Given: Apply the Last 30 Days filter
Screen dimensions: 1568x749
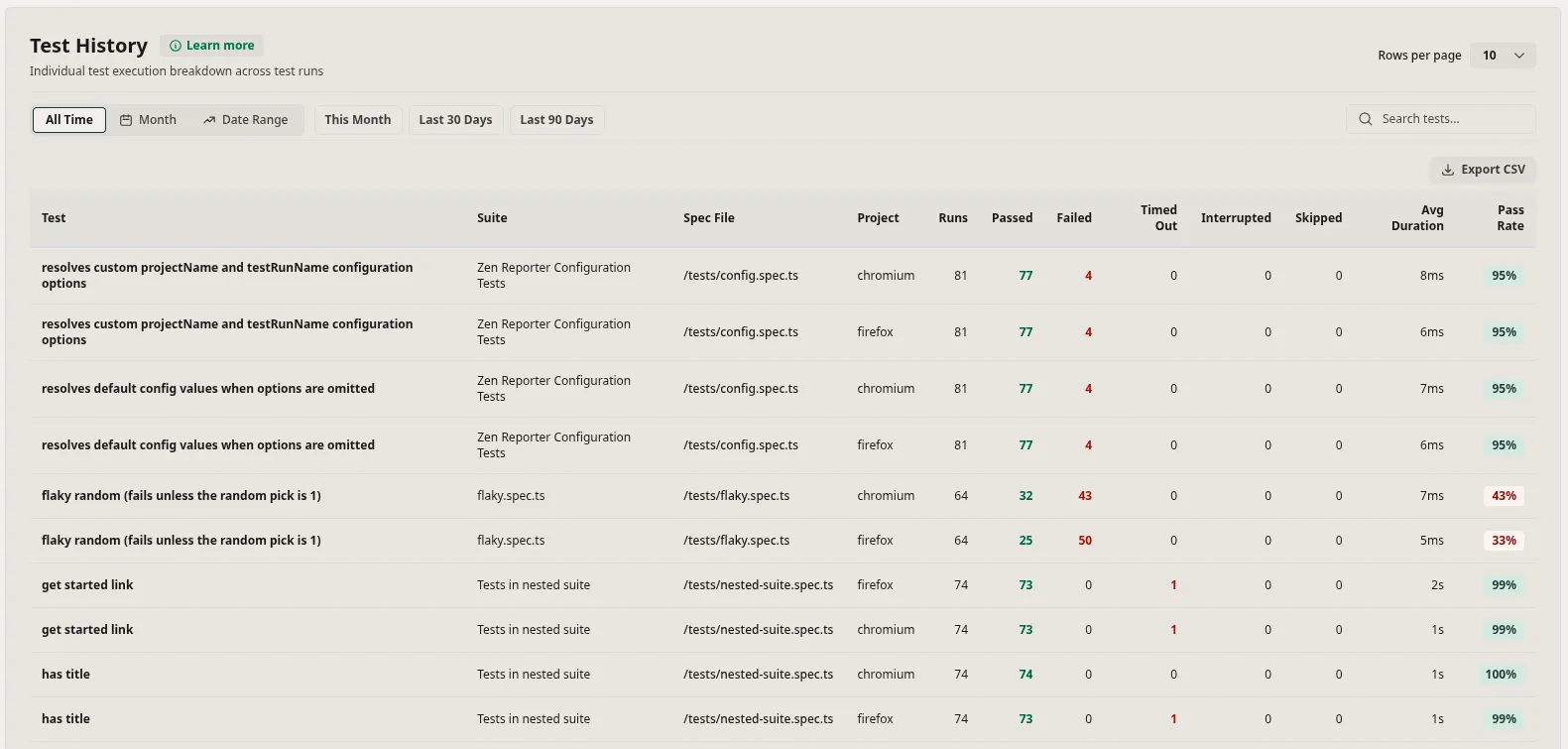Looking at the screenshot, I should tap(456, 120).
